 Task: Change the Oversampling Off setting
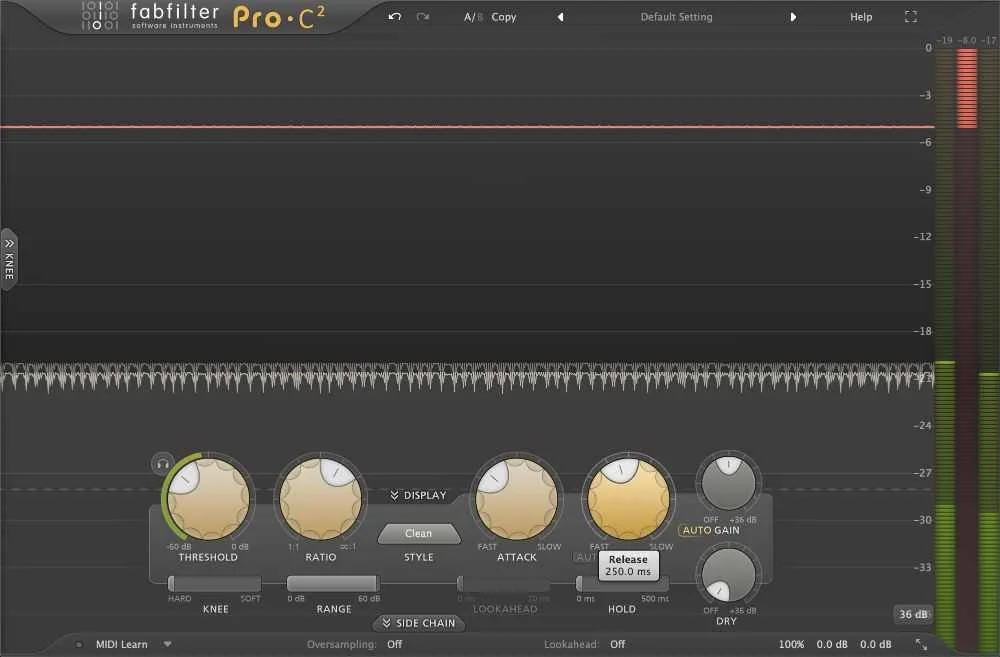[395, 644]
